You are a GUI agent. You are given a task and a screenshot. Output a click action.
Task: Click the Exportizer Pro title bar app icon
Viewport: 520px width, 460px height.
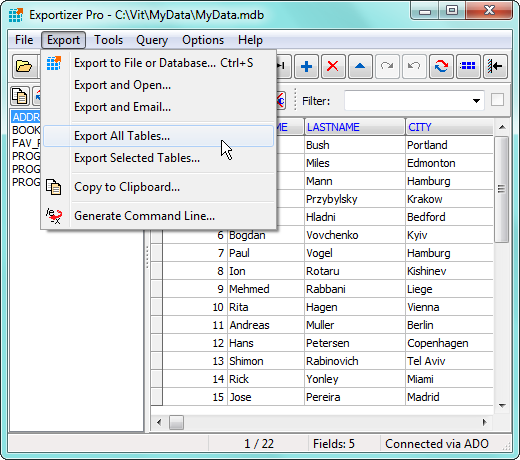click(16, 15)
